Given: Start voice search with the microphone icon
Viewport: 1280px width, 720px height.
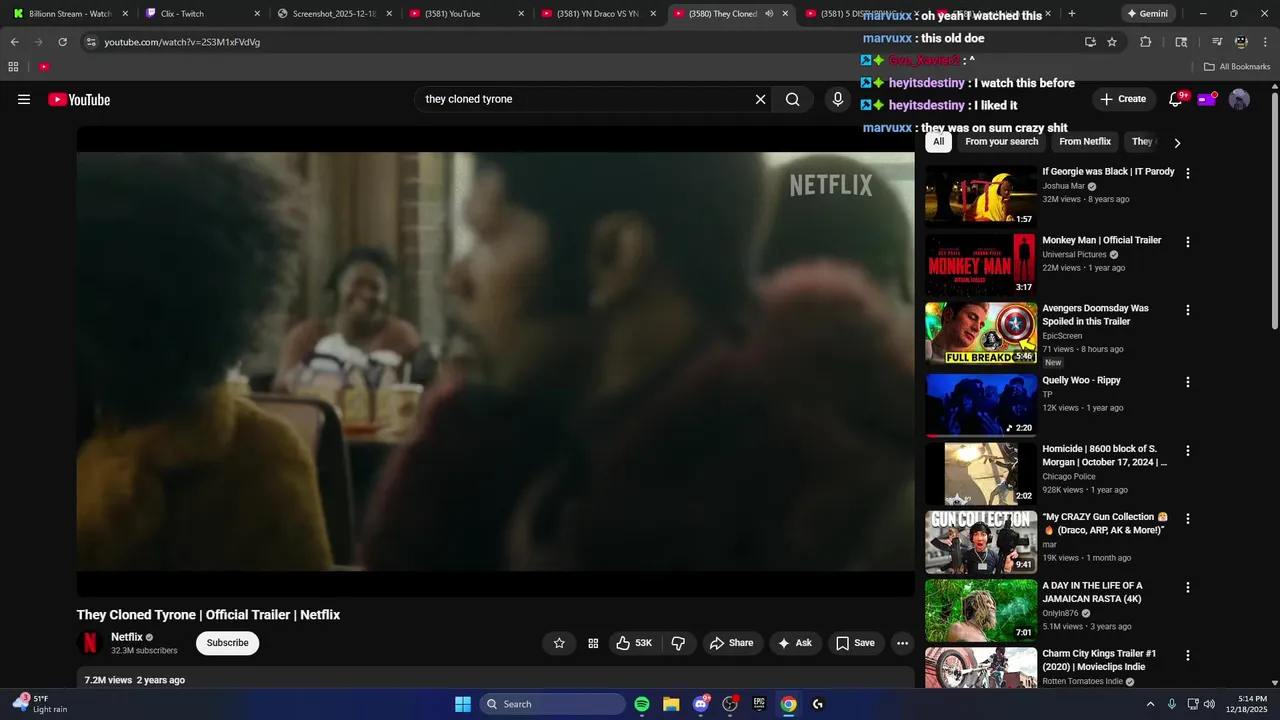Looking at the screenshot, I should [x=838, y=99].
